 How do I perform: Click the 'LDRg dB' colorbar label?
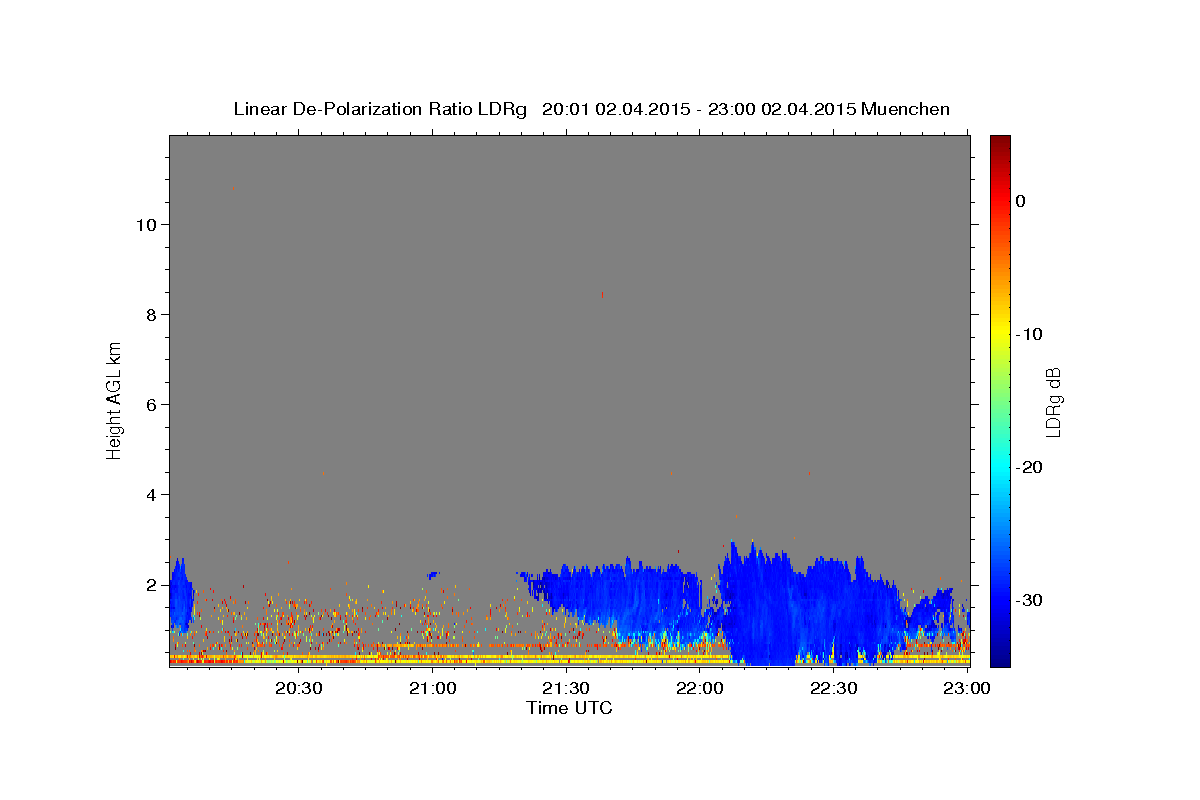[x=1052, y=402]
